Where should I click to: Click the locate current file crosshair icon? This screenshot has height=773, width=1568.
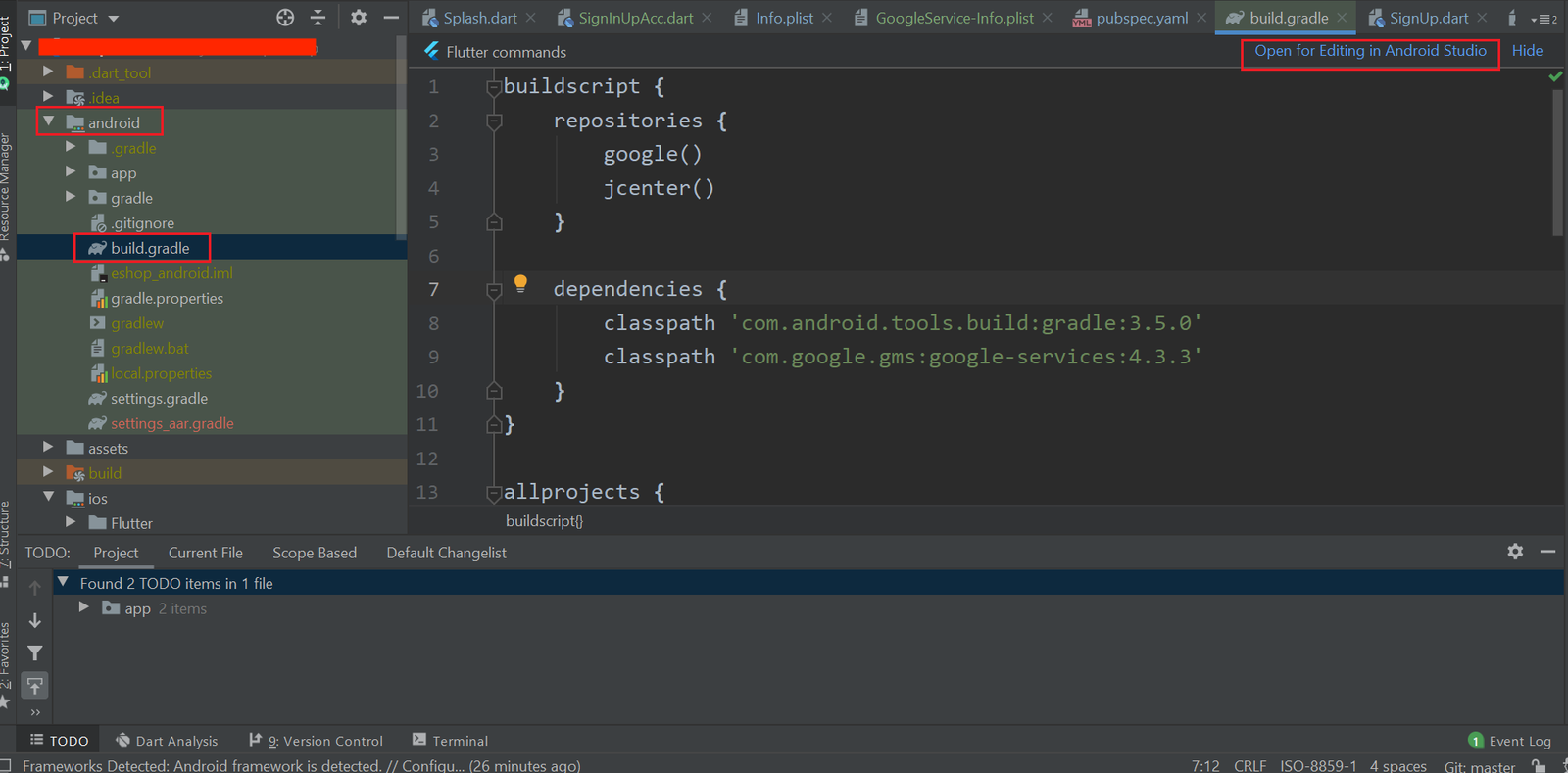[285, 18]
